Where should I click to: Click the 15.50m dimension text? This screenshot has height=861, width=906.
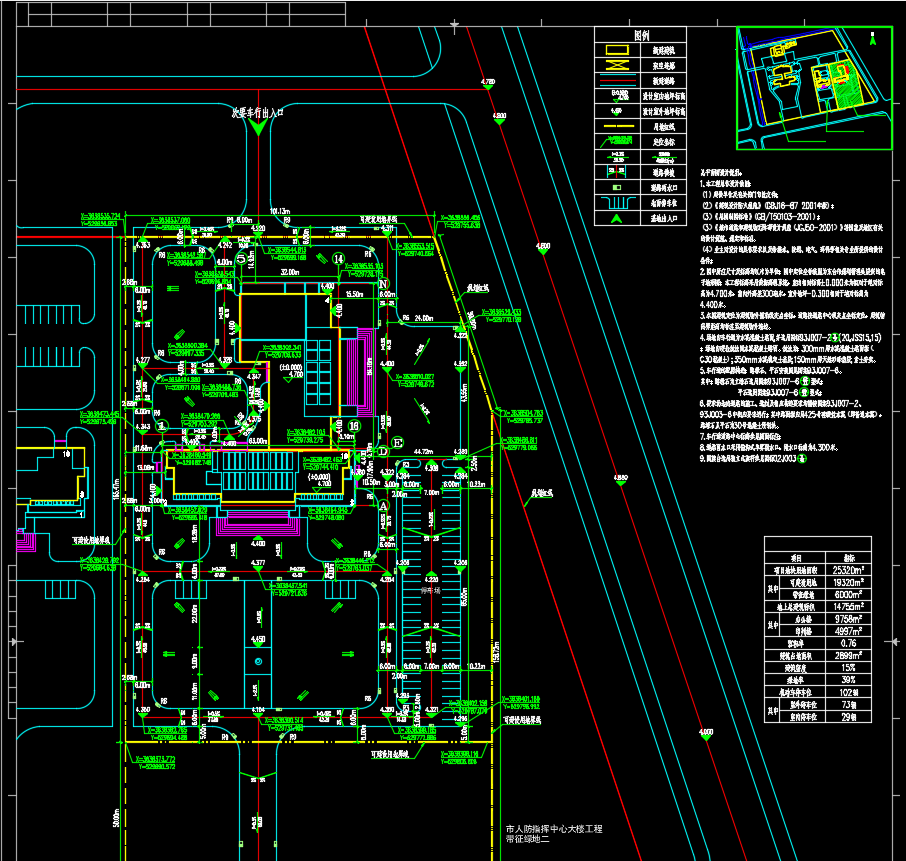point(354,294)
